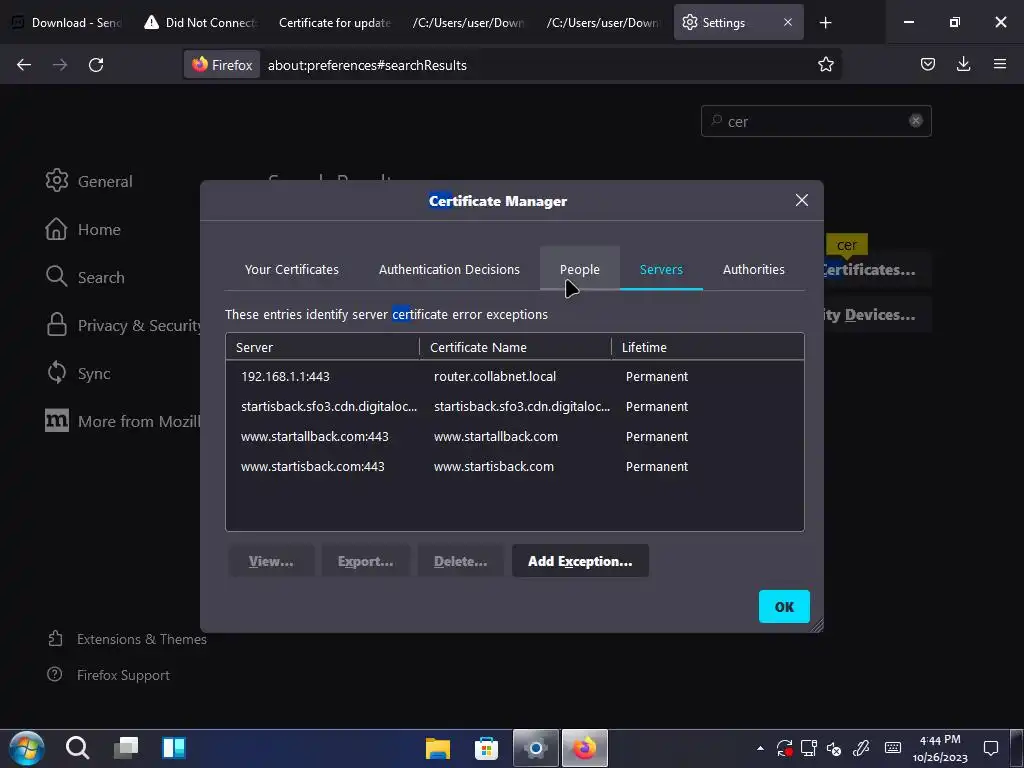Close the Certificate Manager dialog

tap(802, 200)
